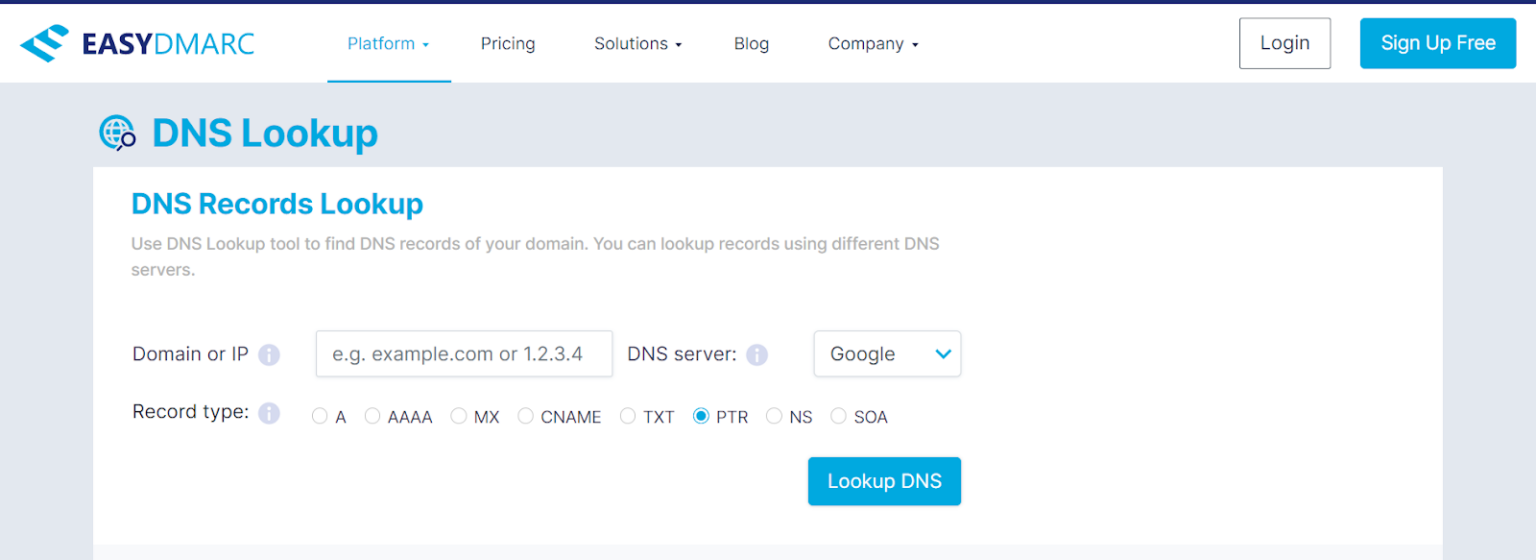This screenshot has width=1536, height=560.
Task: Select the SOA record type
Action: pos(838,416)
